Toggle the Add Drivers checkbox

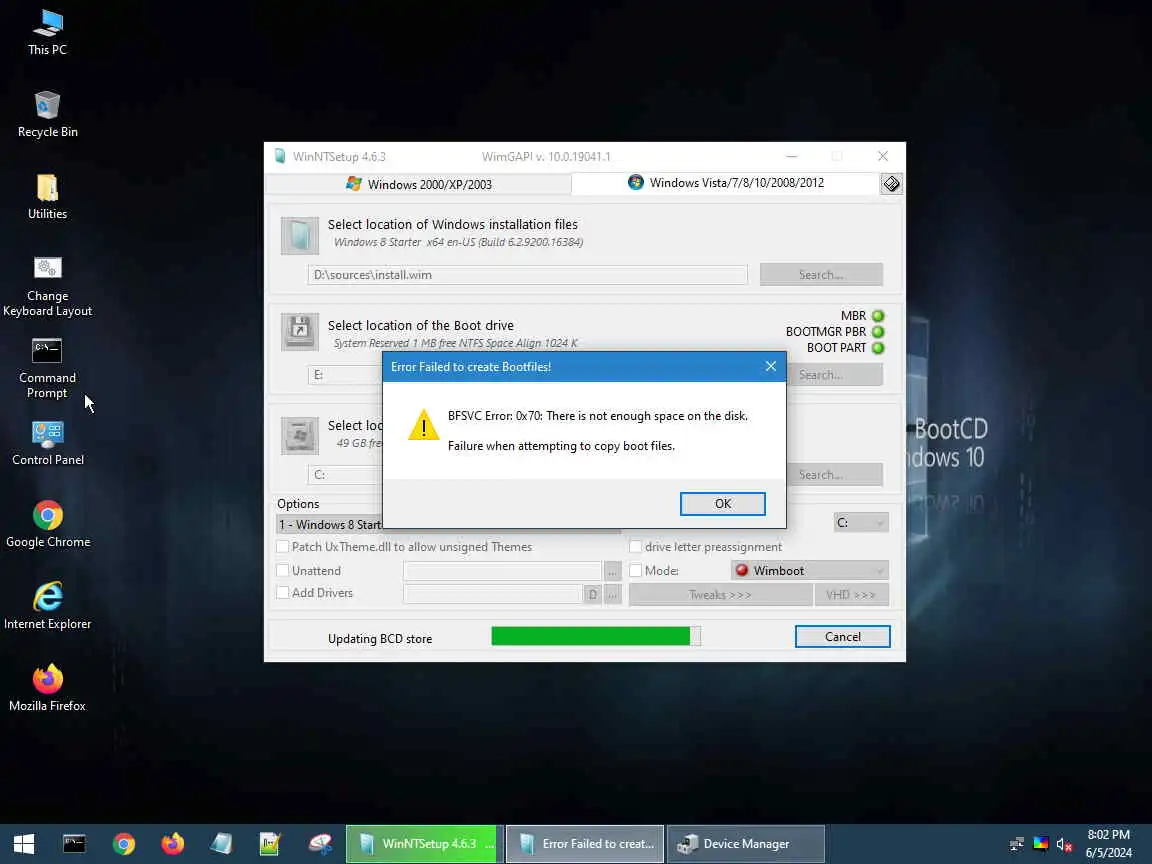click(x=283, y=592)
